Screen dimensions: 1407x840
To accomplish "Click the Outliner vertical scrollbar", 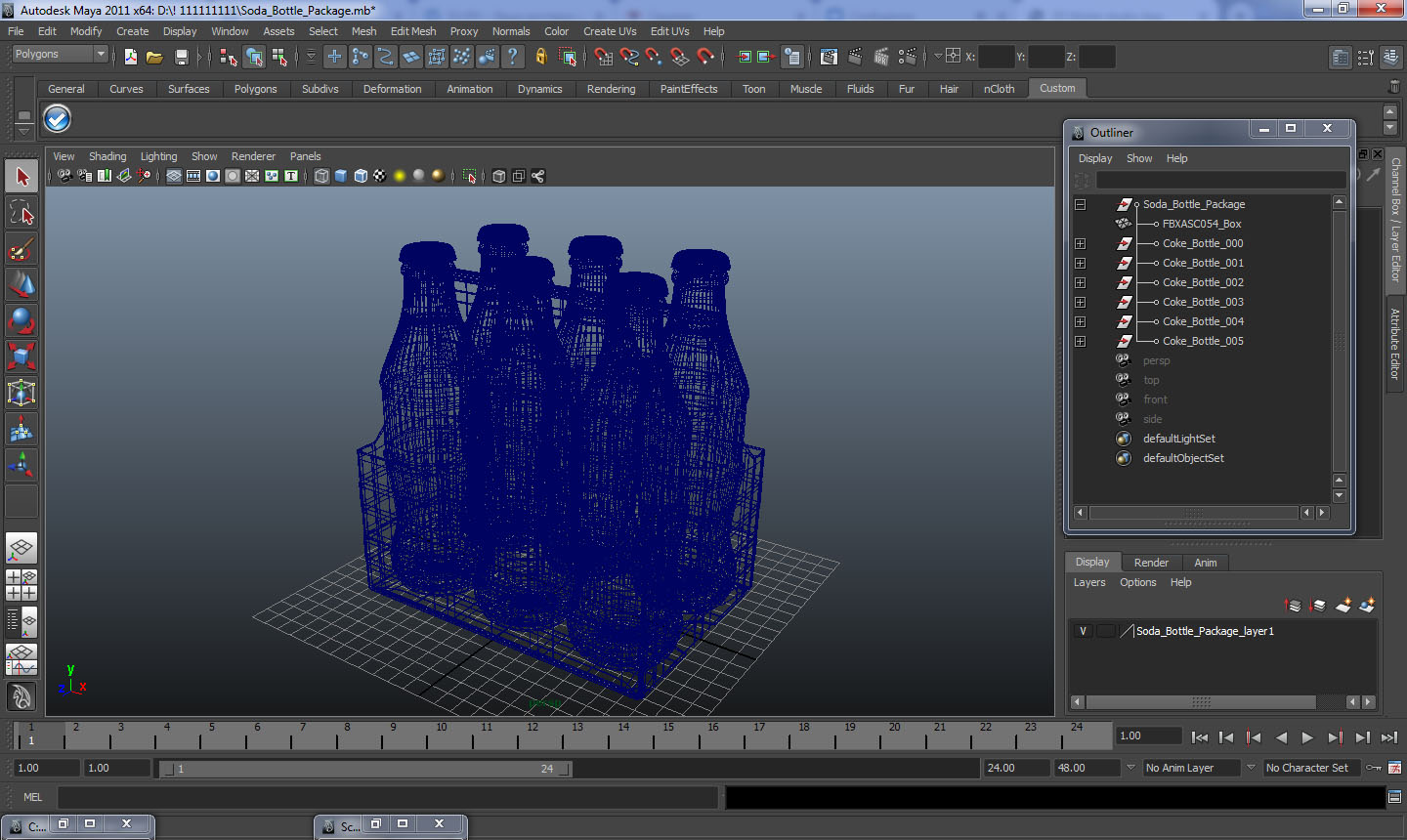I will point(1340,342).
